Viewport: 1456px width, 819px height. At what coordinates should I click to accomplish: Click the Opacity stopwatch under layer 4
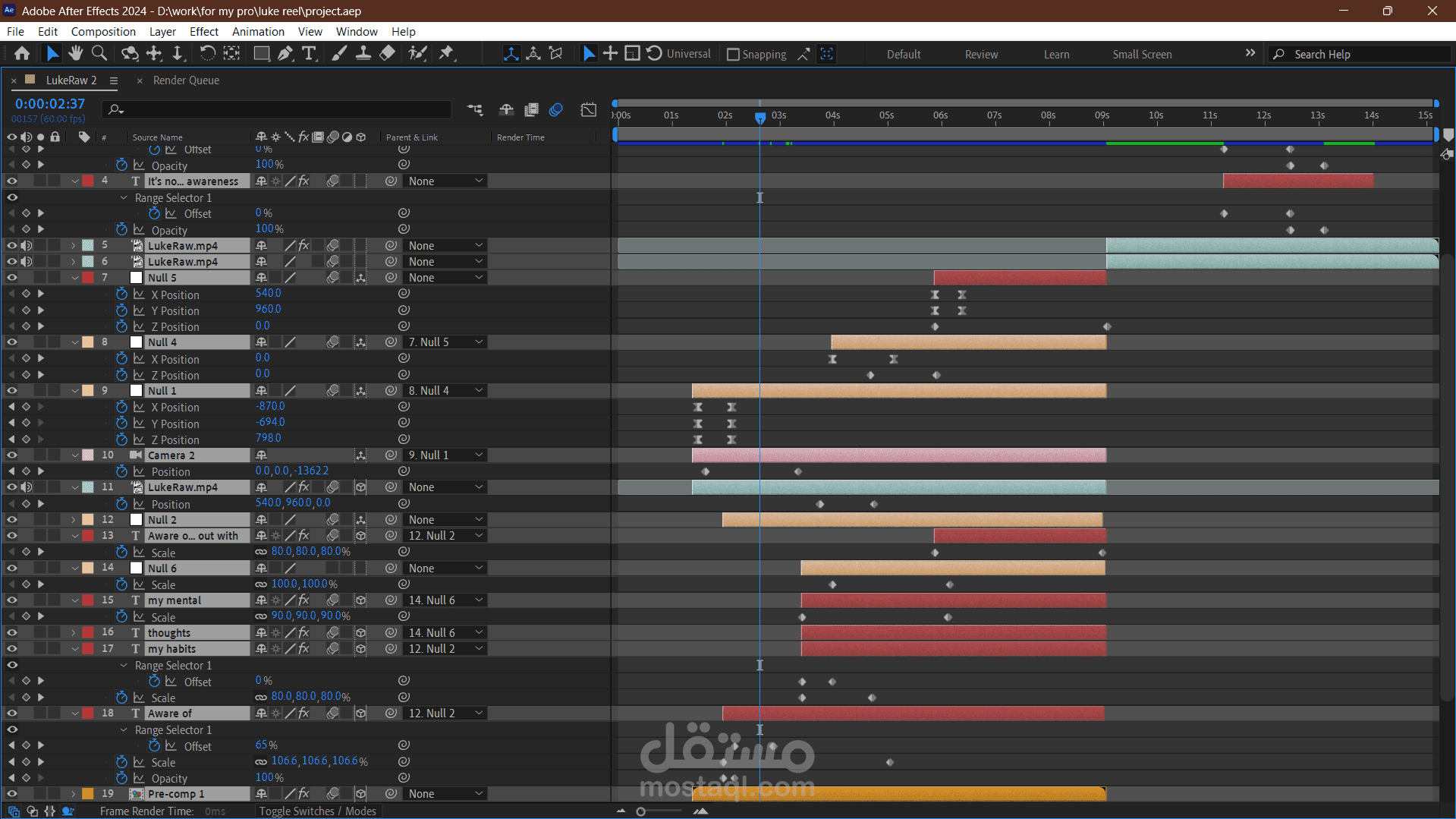121,229
